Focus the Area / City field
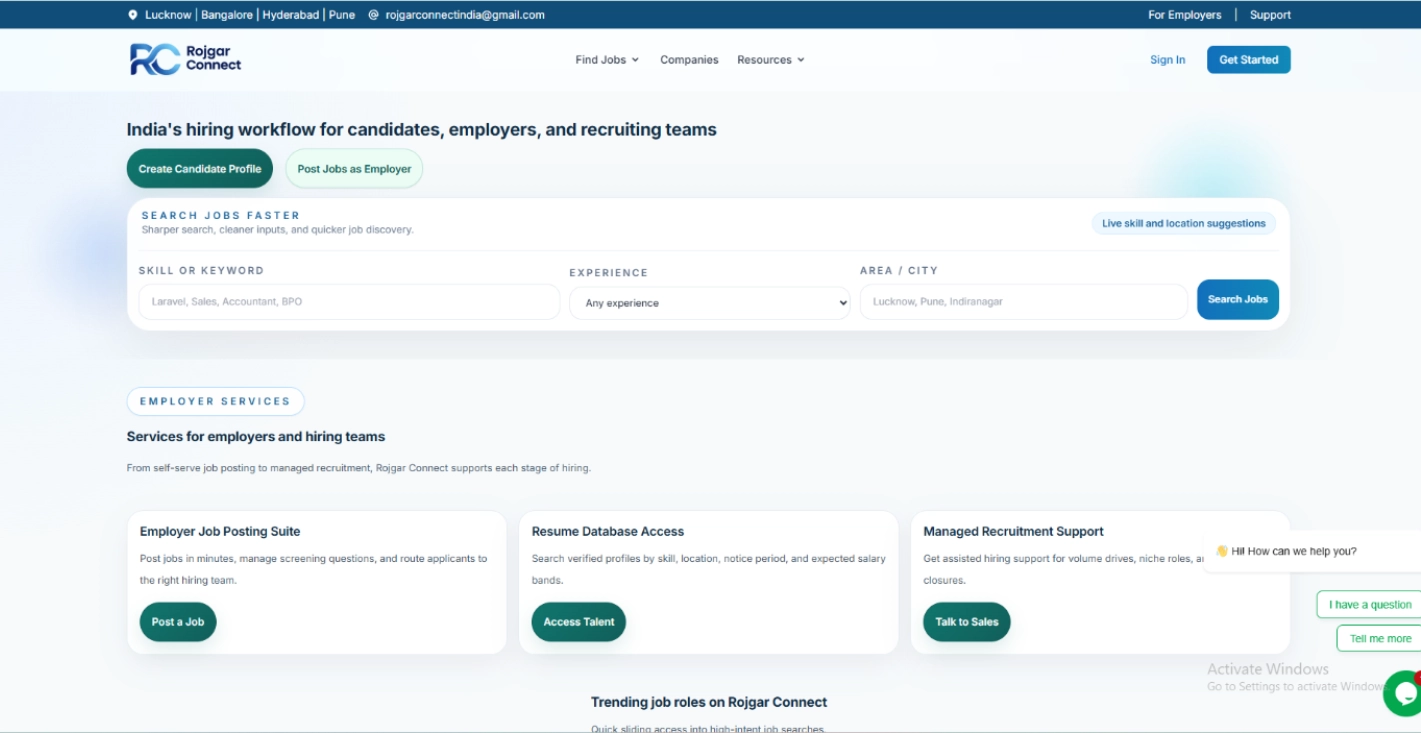 (x=1024, y=302)
